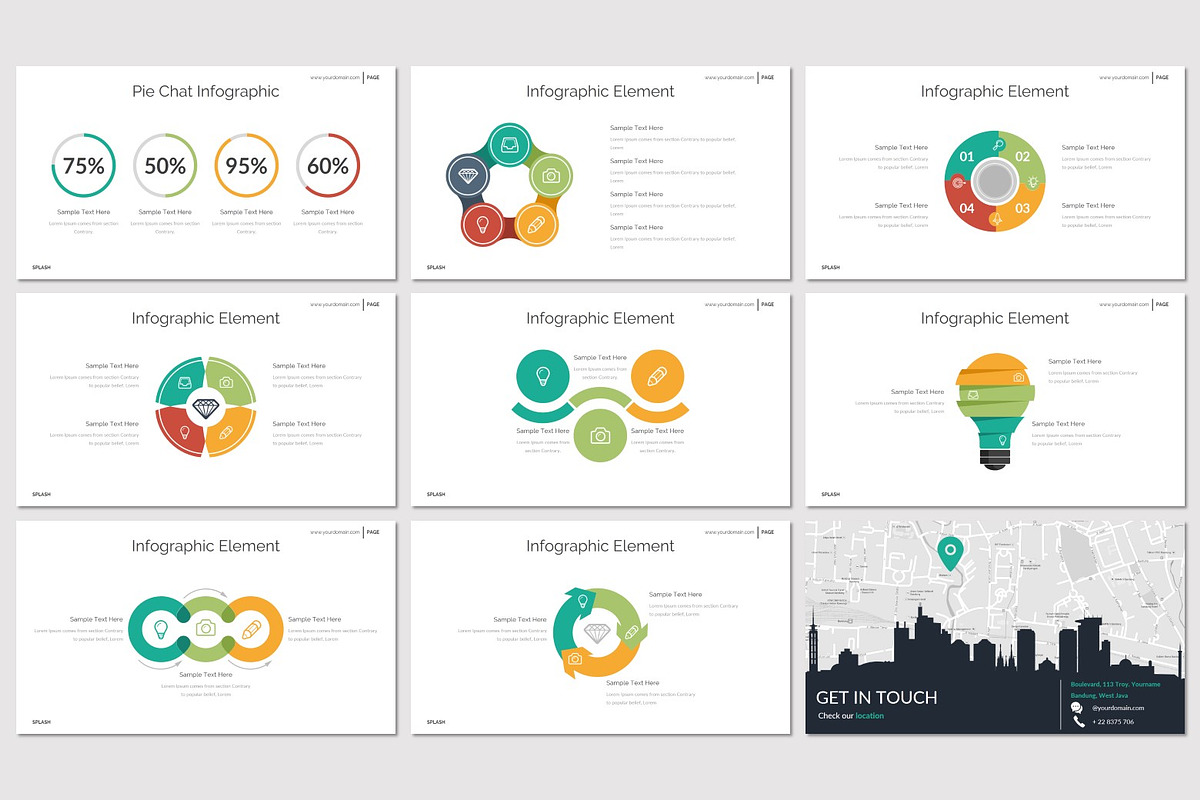Select the 60% progress ring
This screenshot has height=800, width=1200.
click(x=327, y=165)
